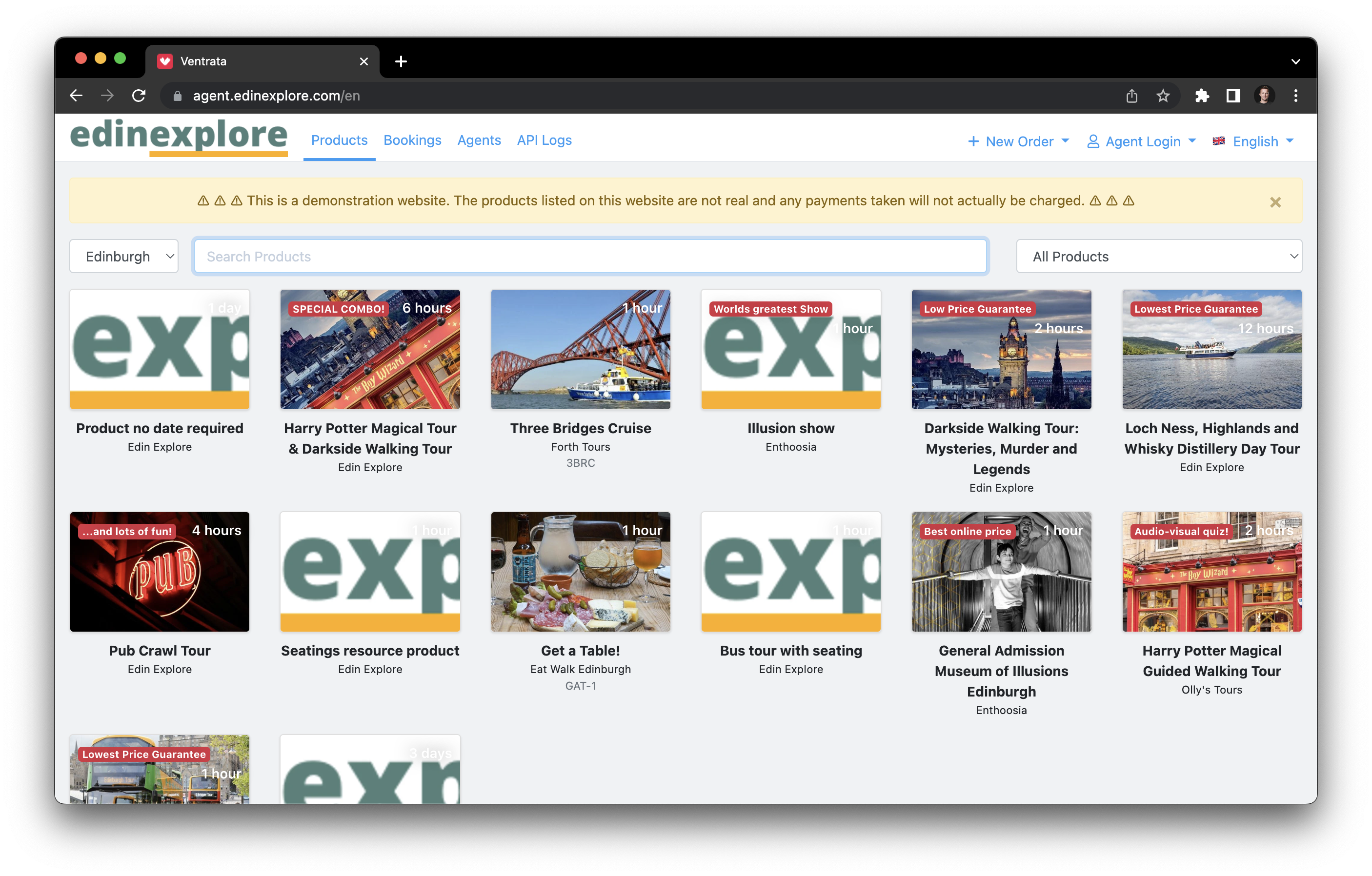Viewport: 1372px width, 876px height.
Task: Toggle the browser side panel icon
Action: click(x=1233, y=96)
